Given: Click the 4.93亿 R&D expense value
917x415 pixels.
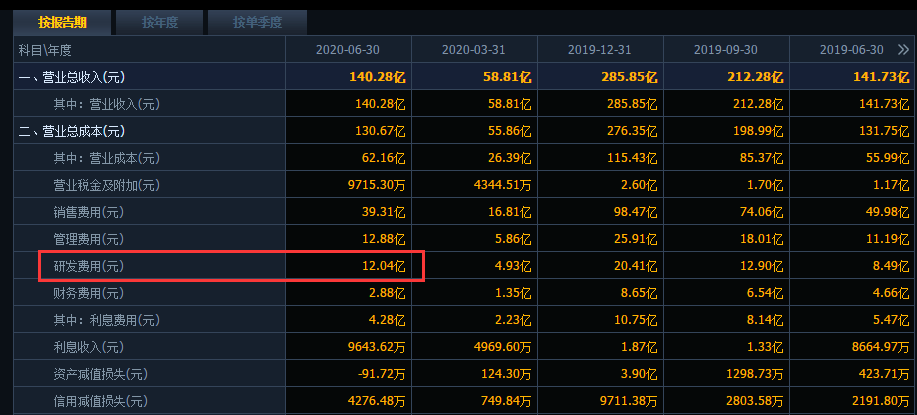Looking at the screenshot, I should click(513, 267).
